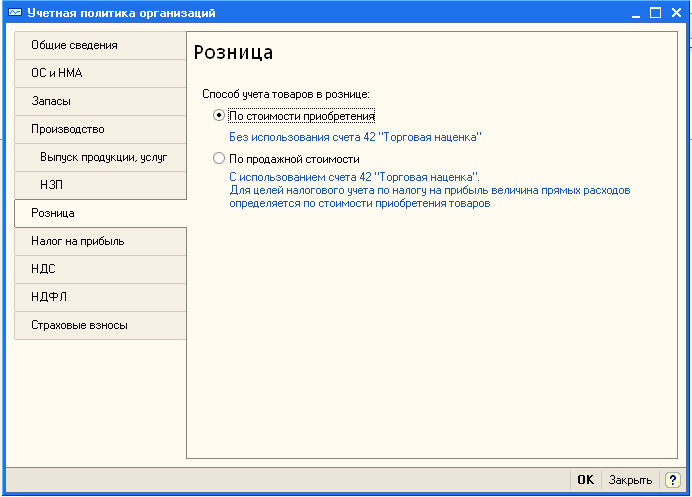Close the window with the X button
This screenshot has width=692, height=497.
pyautogui.click(x=675, y=13)
